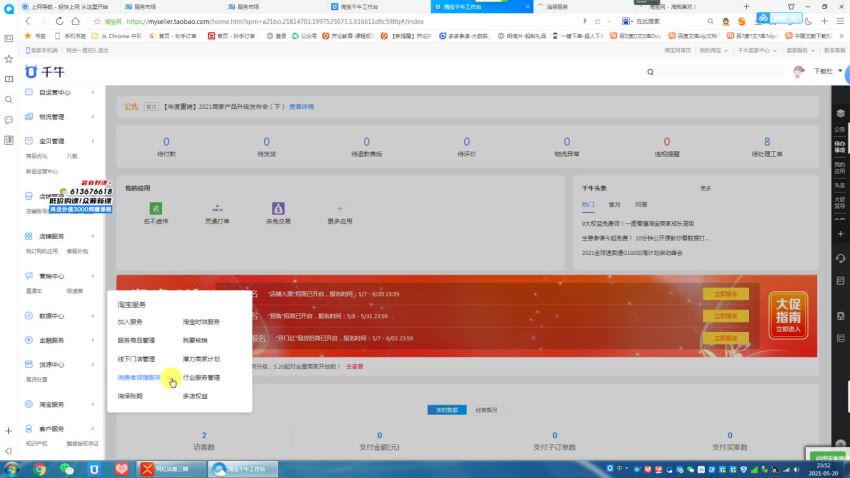Click the headset support icon in right sidebar

point(840,258)
